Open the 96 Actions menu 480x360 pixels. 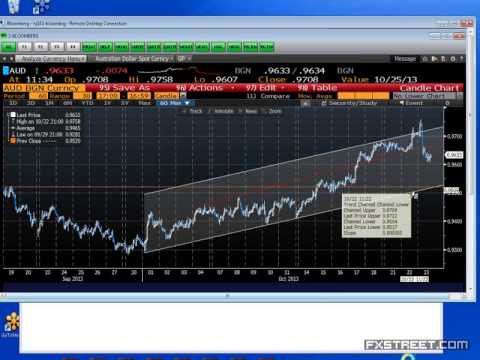click(205, 88)
